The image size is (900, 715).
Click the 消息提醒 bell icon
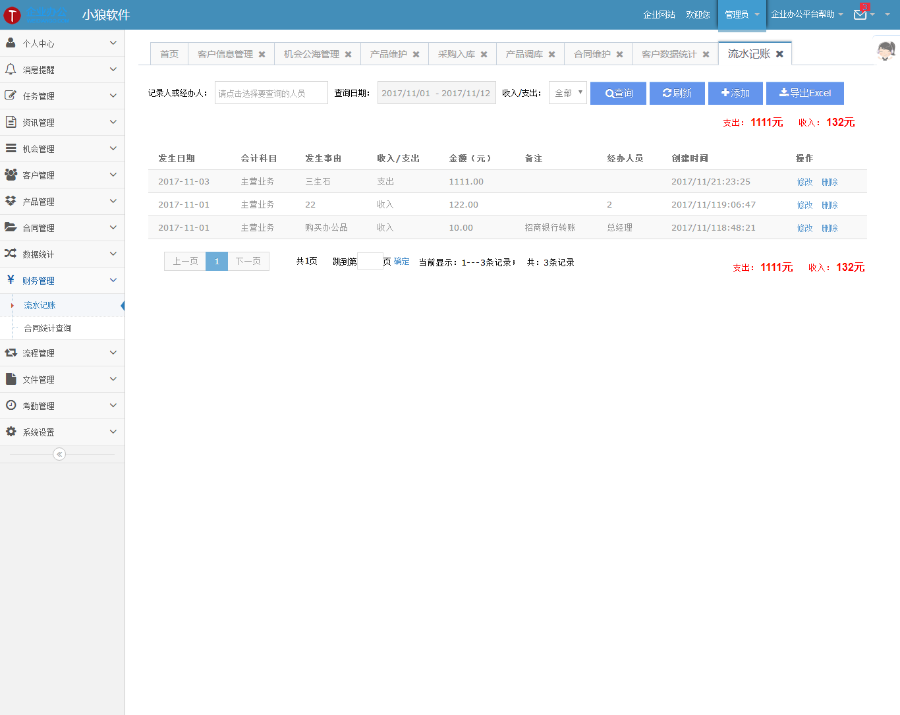10,69
